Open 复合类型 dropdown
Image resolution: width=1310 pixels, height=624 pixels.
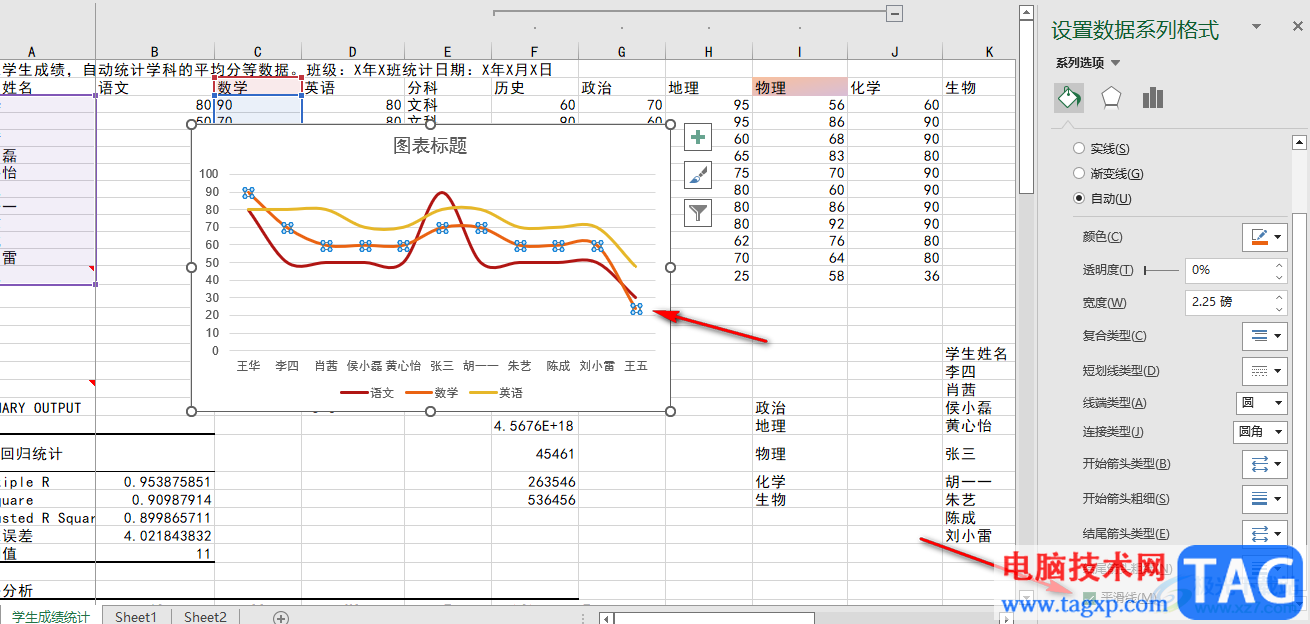click(x=1264, y=336)
